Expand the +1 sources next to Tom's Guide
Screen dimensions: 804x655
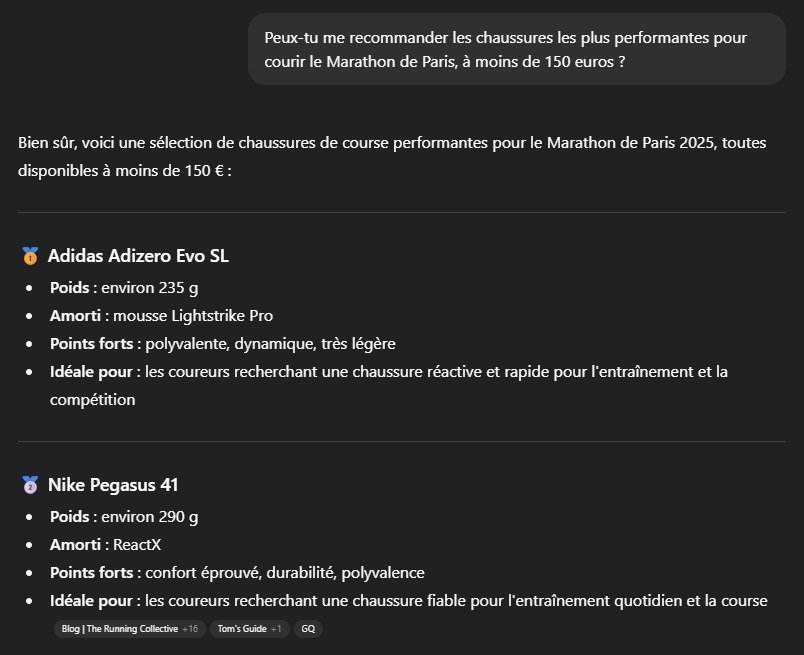click(277, 629)
